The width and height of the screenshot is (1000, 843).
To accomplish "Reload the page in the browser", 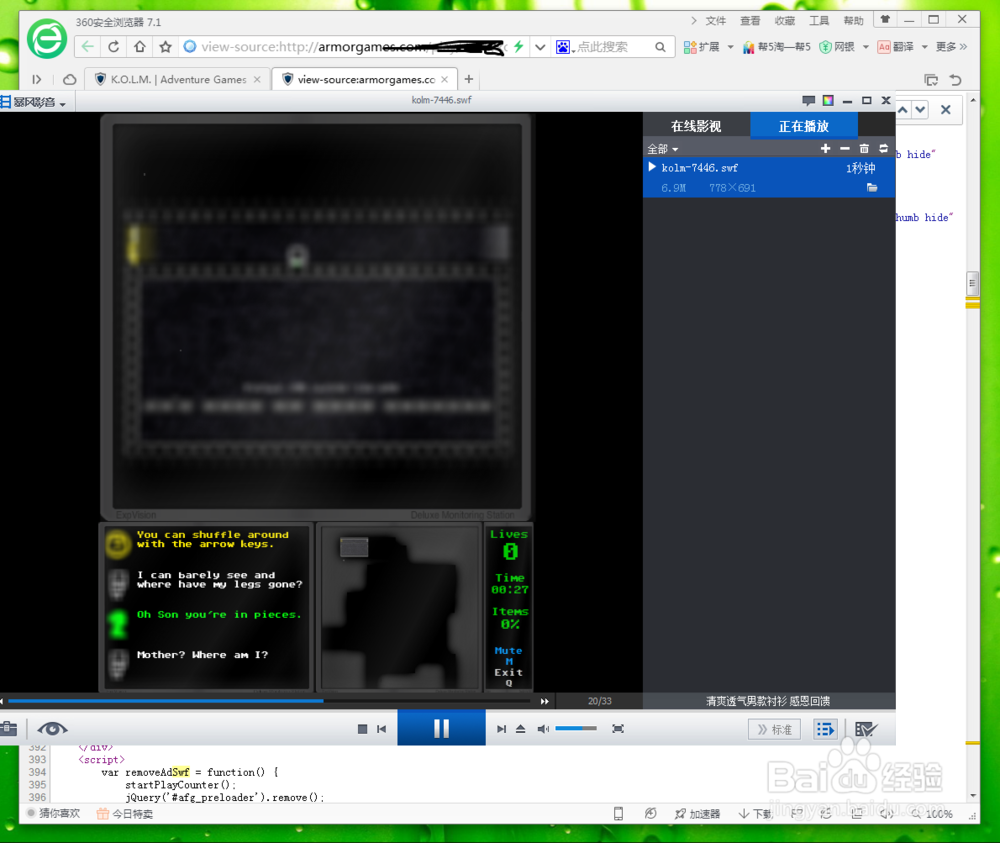I will (x=114, y=47).
